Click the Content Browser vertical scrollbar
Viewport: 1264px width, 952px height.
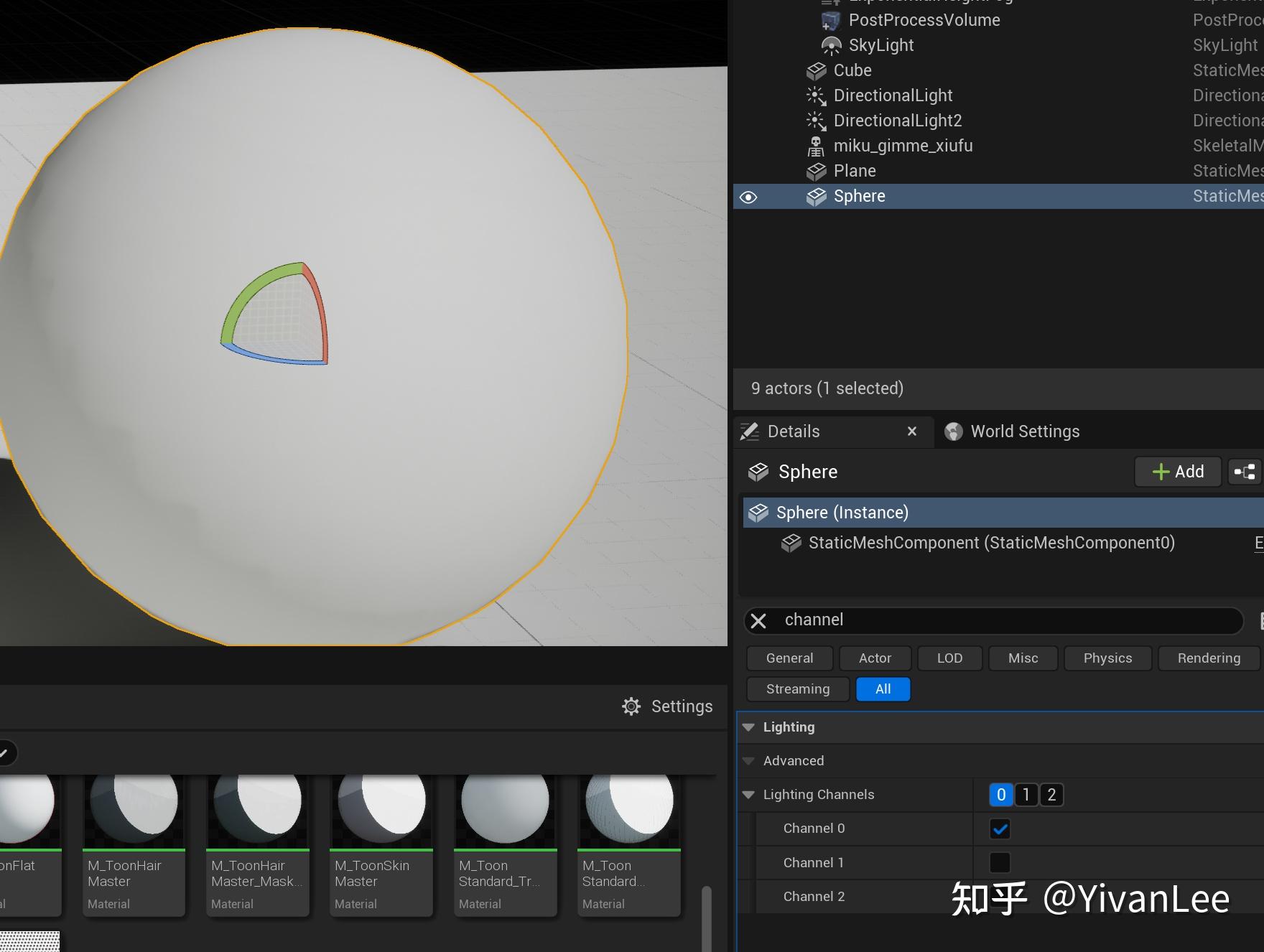click(707, 918)
